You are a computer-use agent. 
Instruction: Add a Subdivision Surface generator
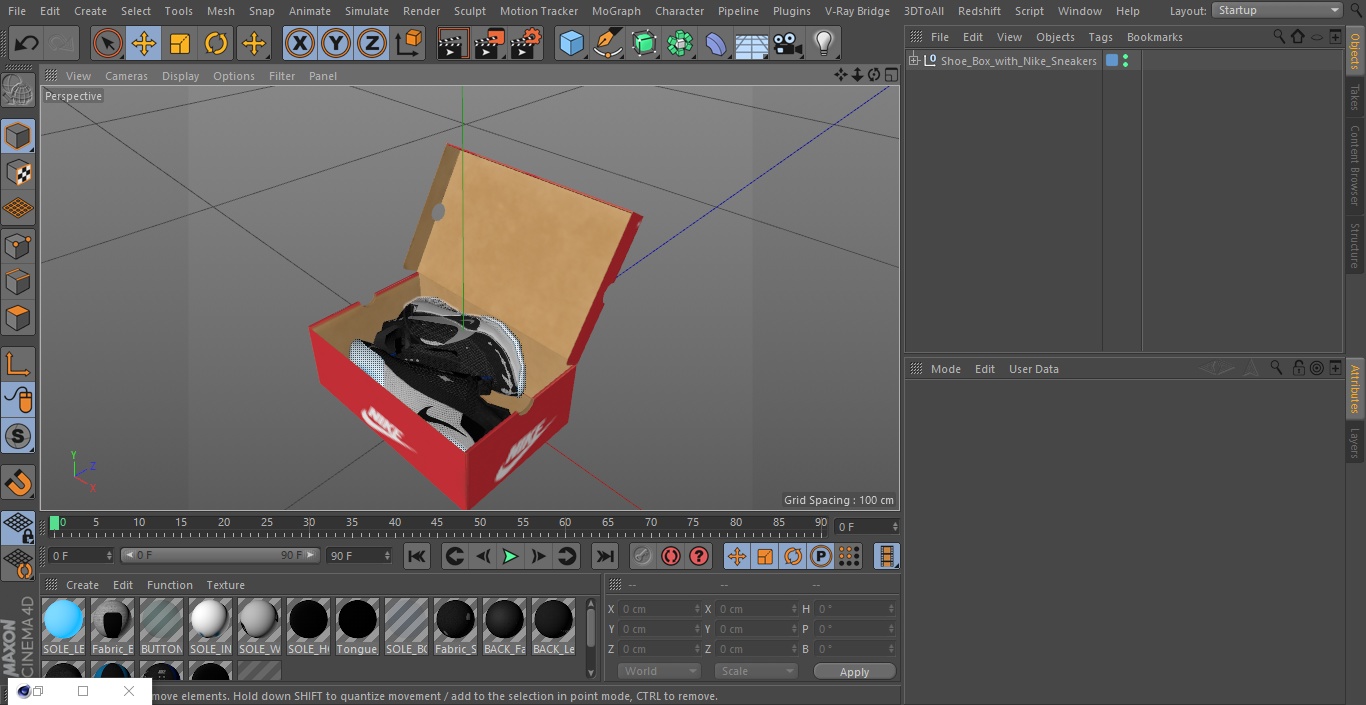644,43
